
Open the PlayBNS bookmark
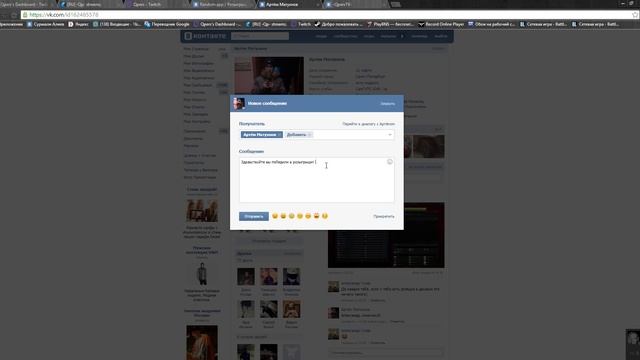tap(390, 24)
